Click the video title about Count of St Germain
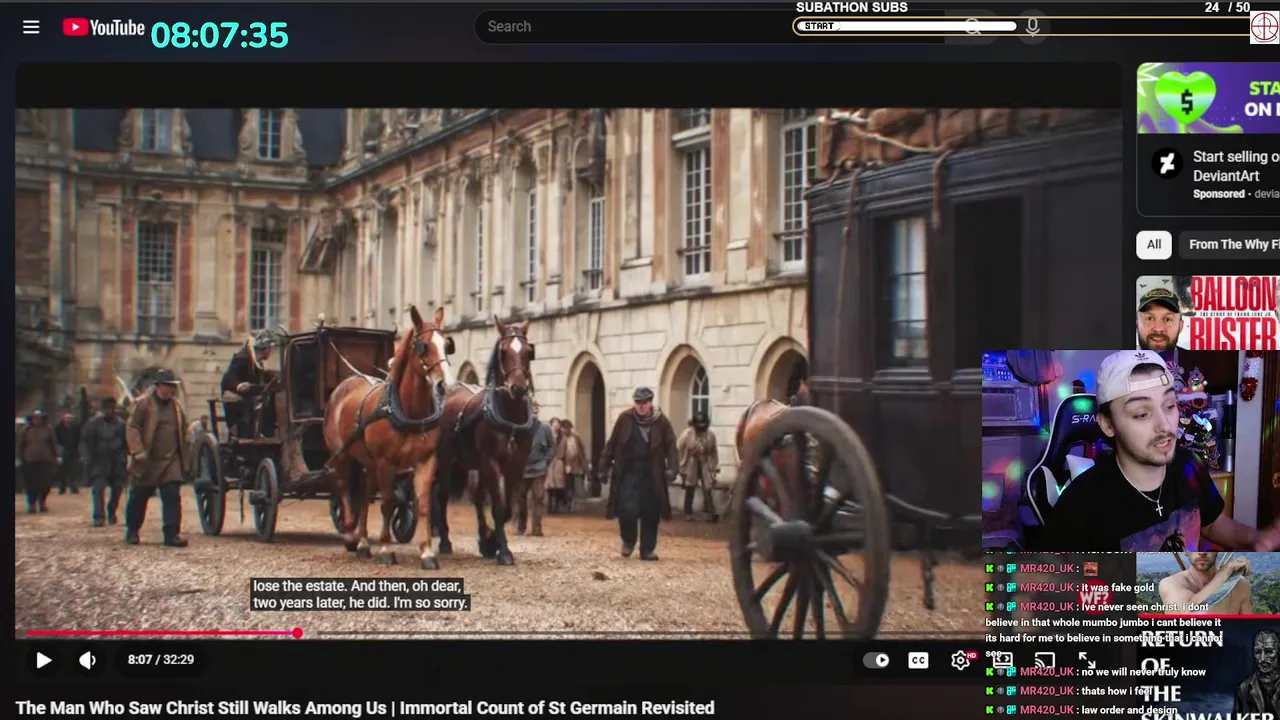1280x720 pixels. 365,708
